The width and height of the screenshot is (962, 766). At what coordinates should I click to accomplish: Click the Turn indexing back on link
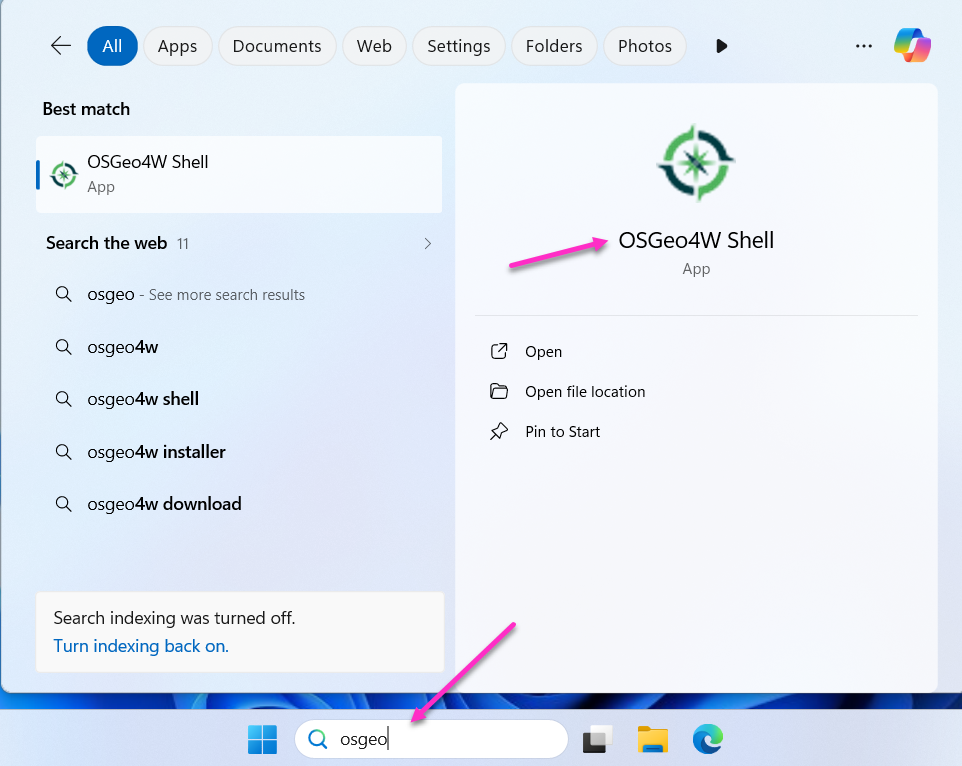[141, 646]
